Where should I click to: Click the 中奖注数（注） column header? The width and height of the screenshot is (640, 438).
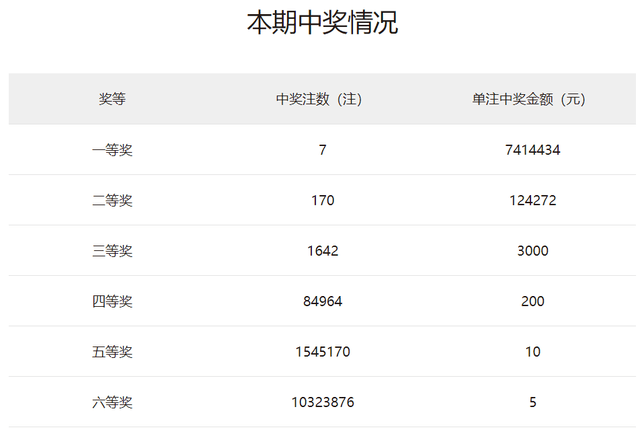(322, 99)
